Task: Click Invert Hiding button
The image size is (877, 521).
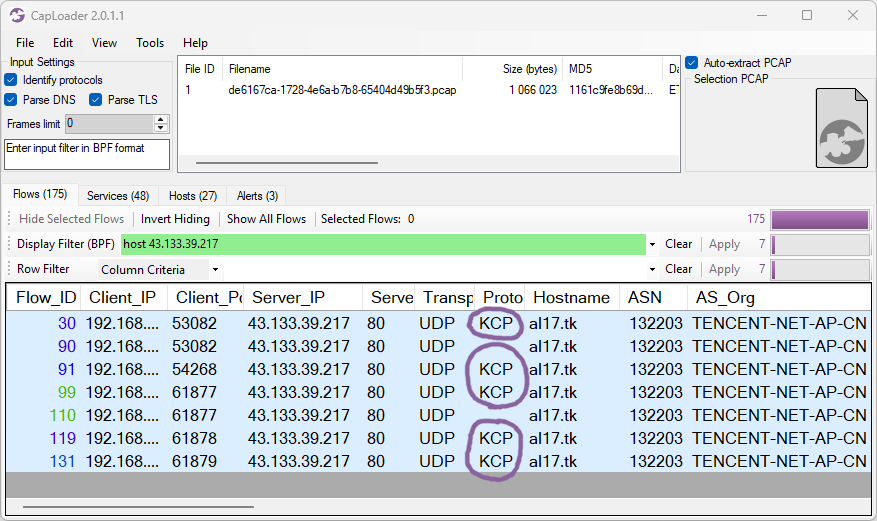Action: [x=175, y=219]
